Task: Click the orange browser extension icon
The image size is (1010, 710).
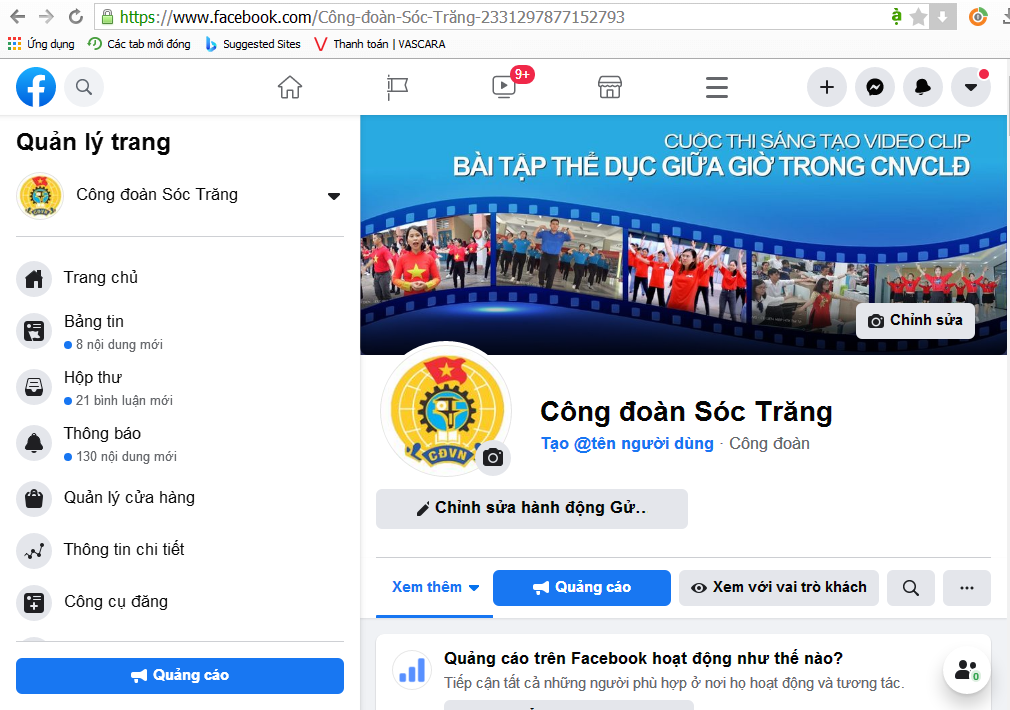Action: pos(978,17)
